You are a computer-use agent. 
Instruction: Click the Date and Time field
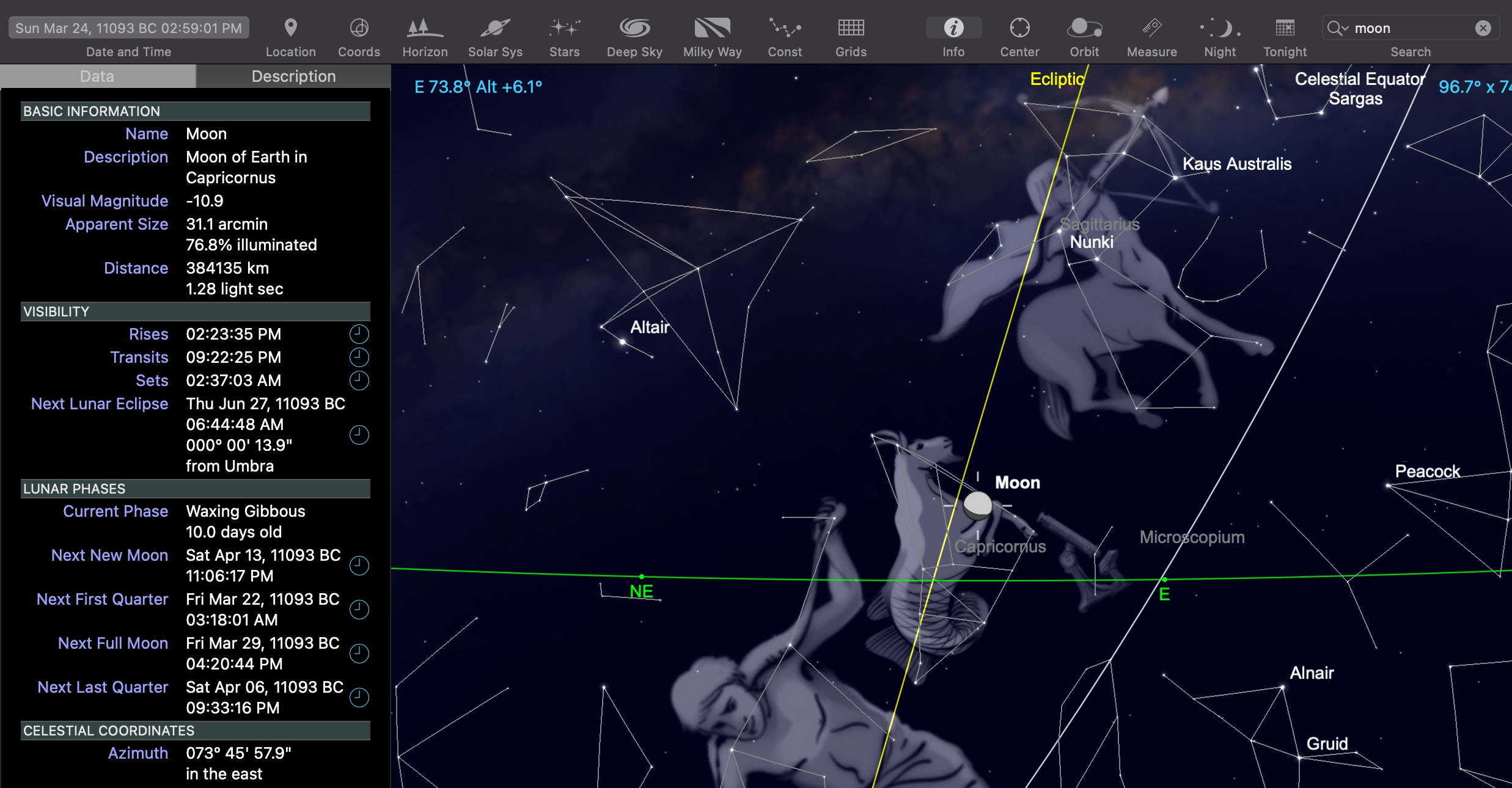pos(128,28)
